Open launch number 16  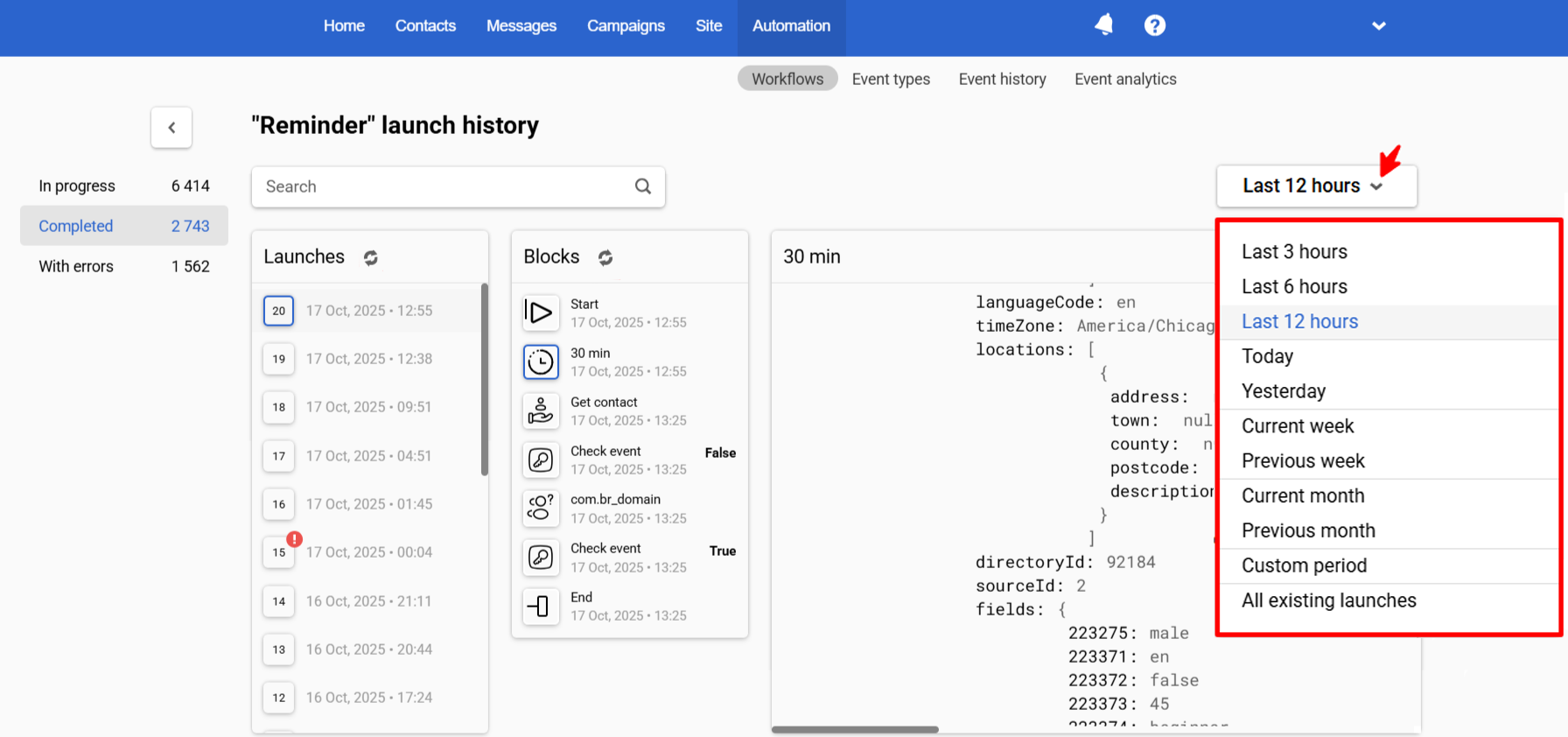point(278,504)
